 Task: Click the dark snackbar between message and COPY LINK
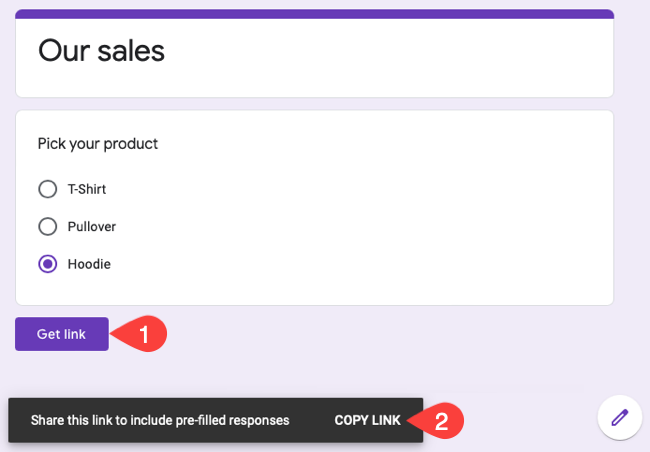click(312, 420)
